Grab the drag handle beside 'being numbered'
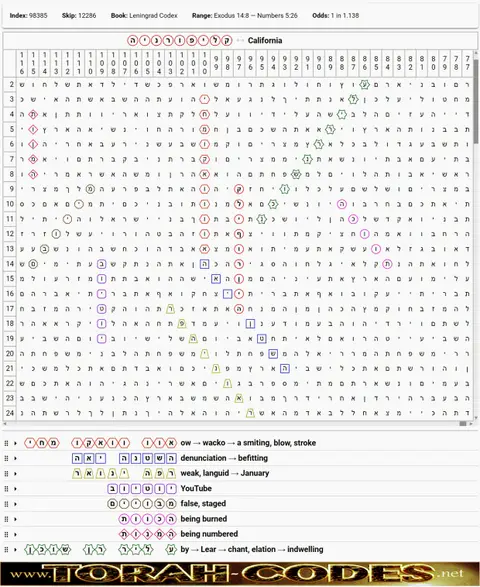Viewport: 480px width, 587px height. pos(6,534)
